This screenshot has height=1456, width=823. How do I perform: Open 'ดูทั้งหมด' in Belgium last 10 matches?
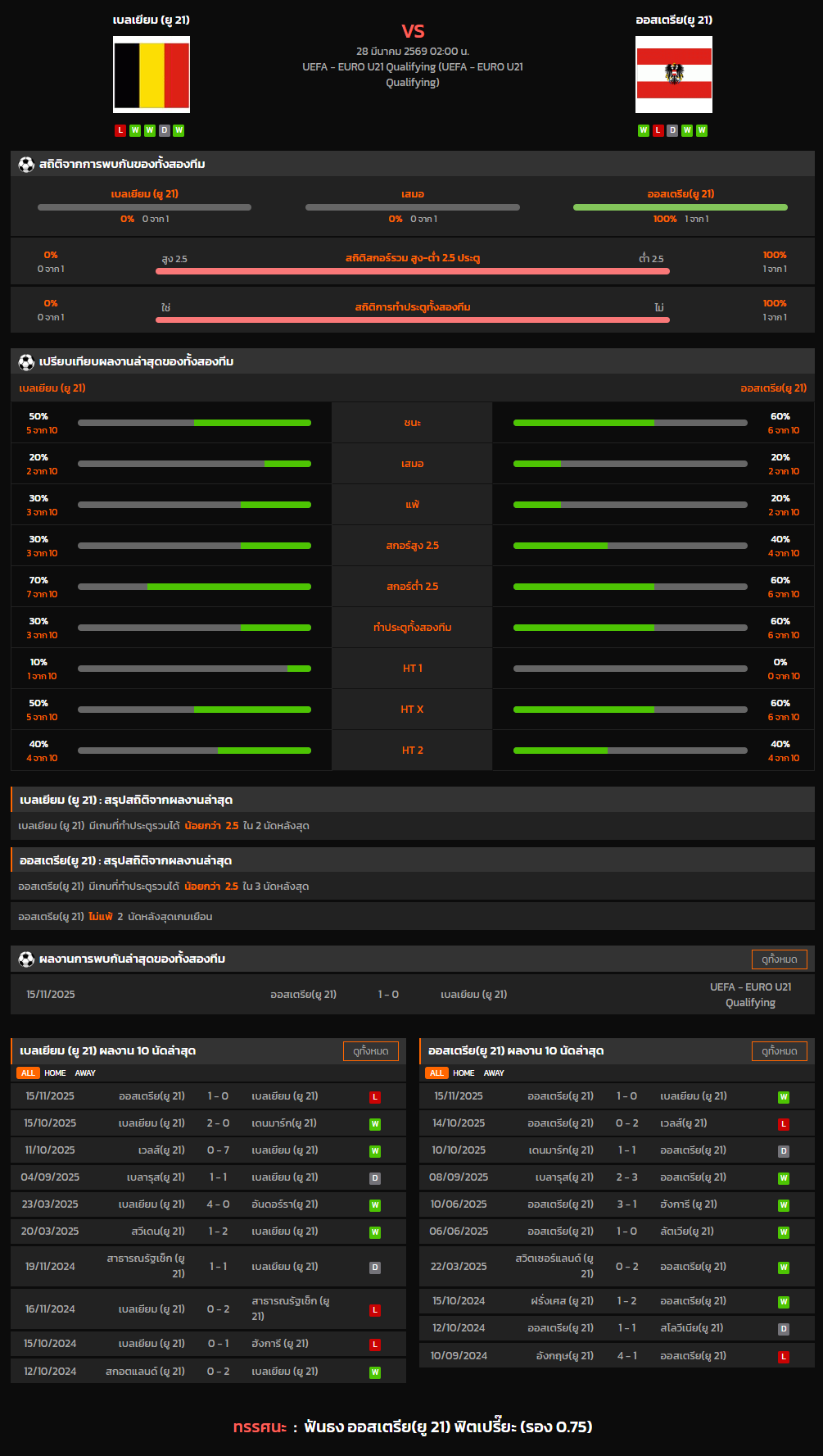[x=370, y=1051]
